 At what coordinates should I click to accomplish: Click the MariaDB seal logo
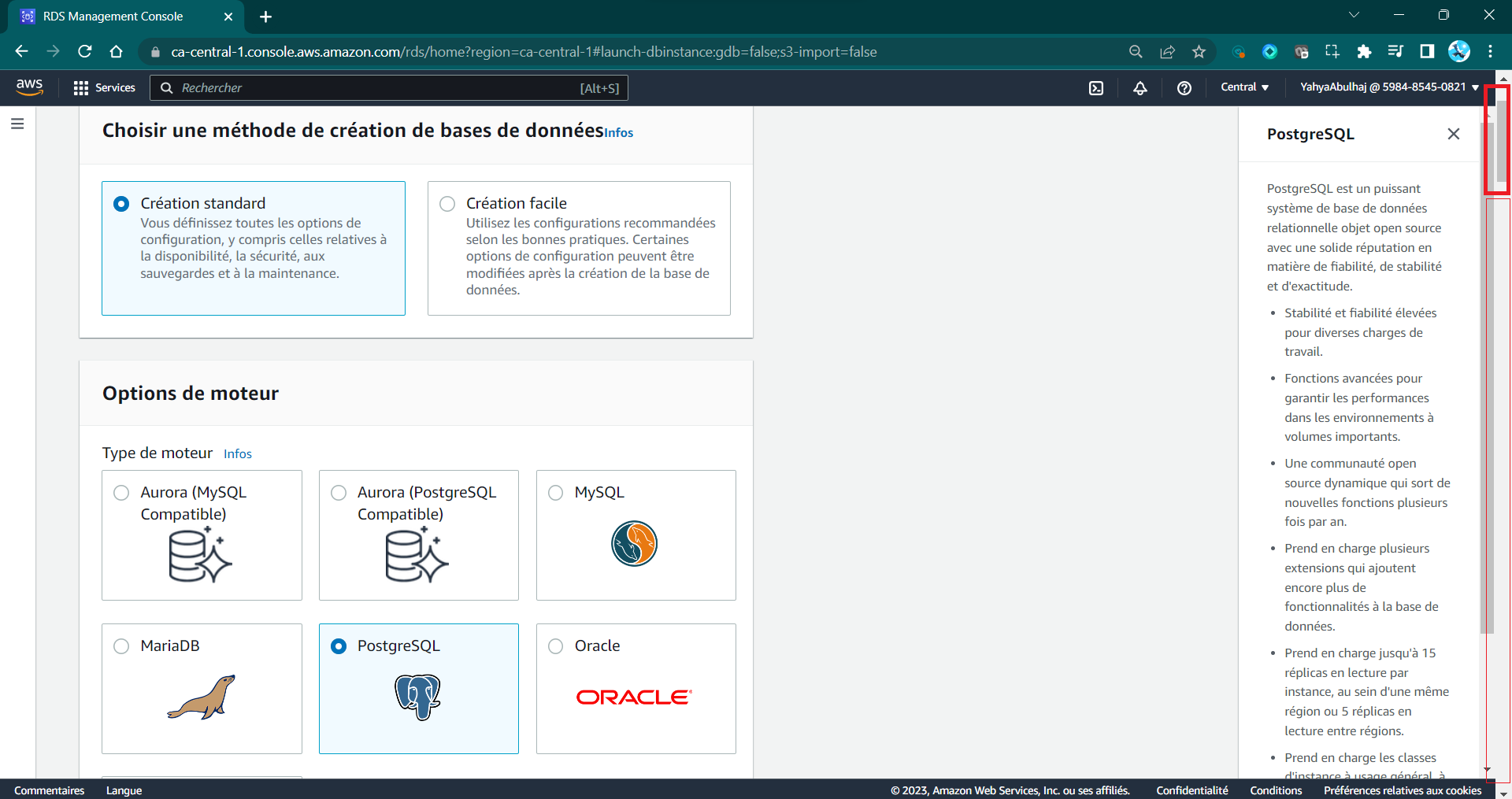(202, 697)
